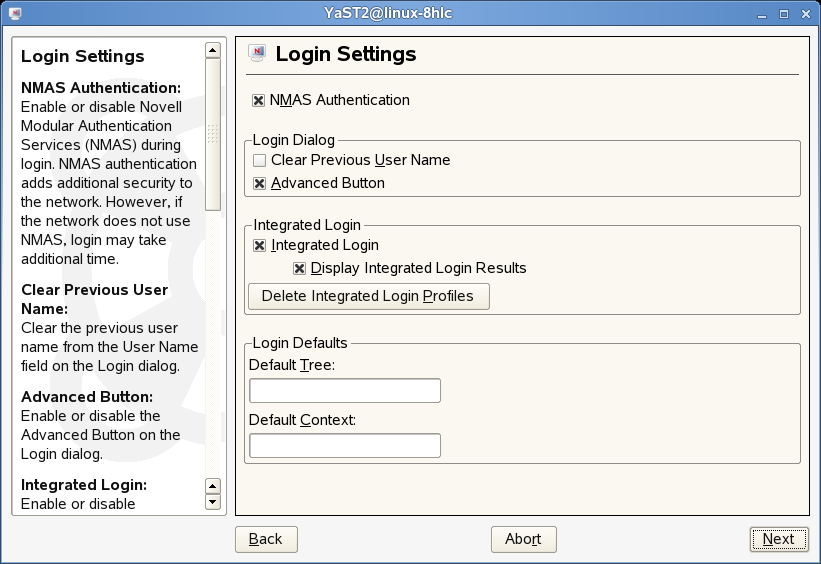Enable Clear Previous User Name option

click(260, 161)
